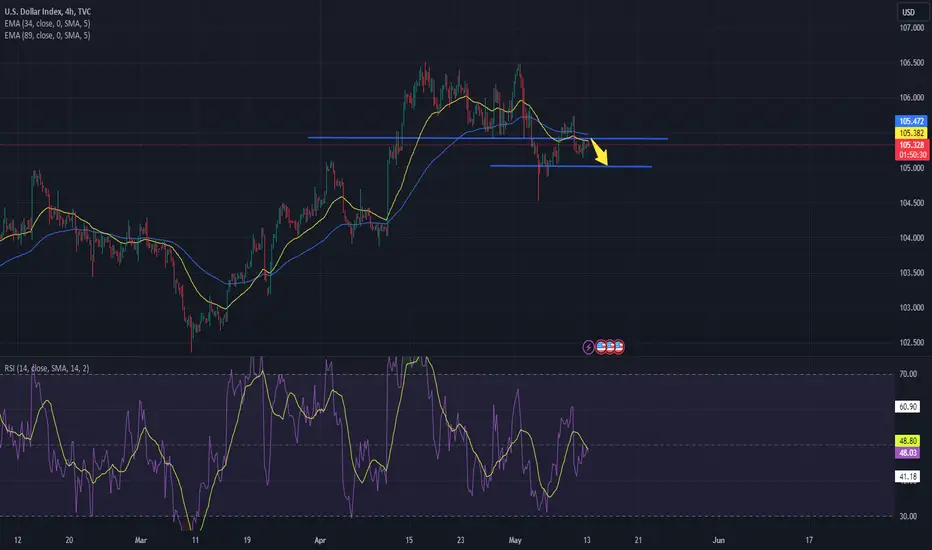Click the 13 date label on time axis

coord(587,540)
